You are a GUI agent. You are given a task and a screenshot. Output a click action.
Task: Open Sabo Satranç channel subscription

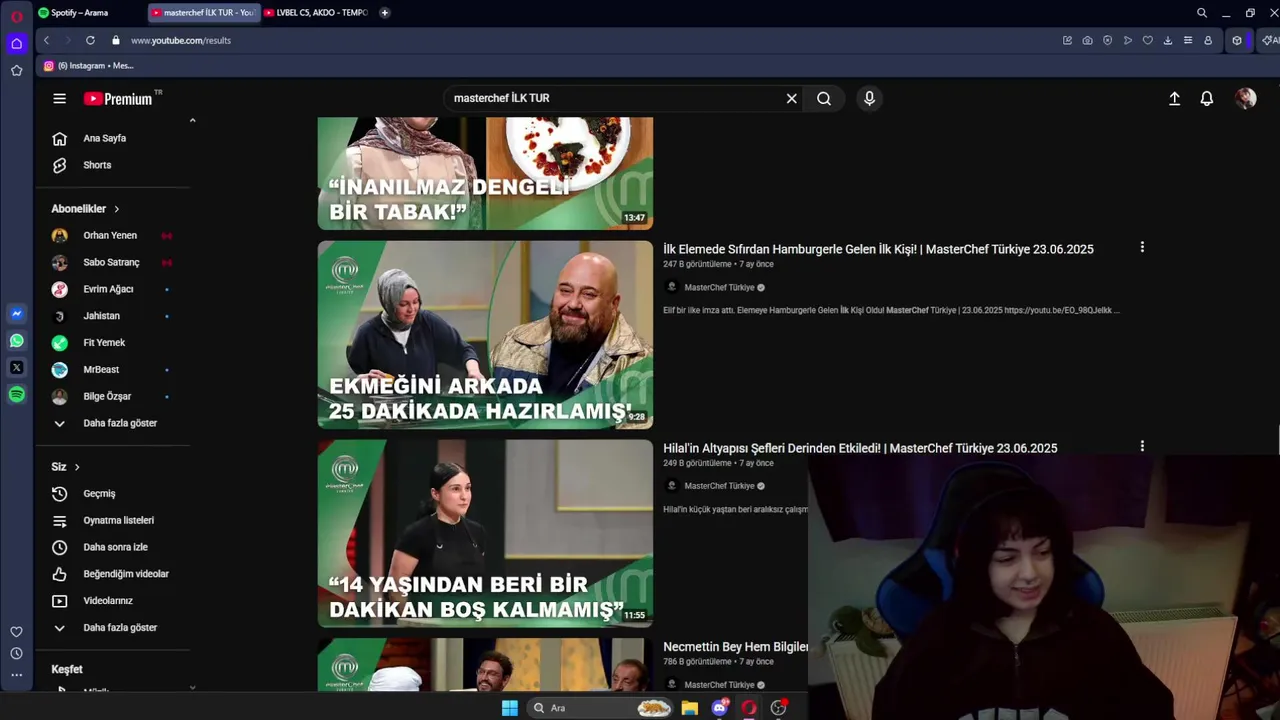(x=112, y=262)
